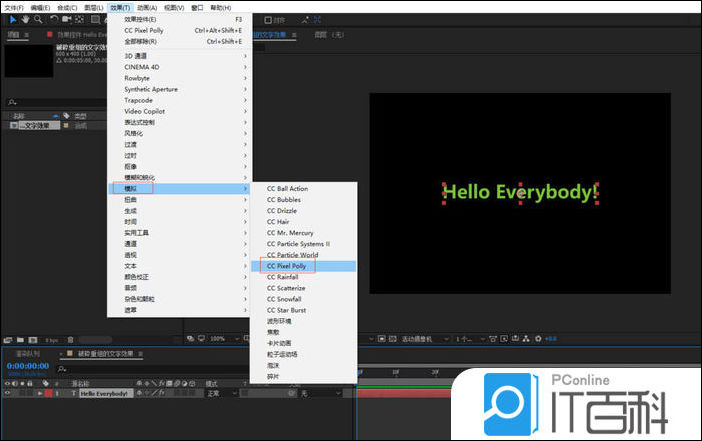Select the arrow Selection tool
This screenshot has height=441, width=702.
click(x=11, y=19)
